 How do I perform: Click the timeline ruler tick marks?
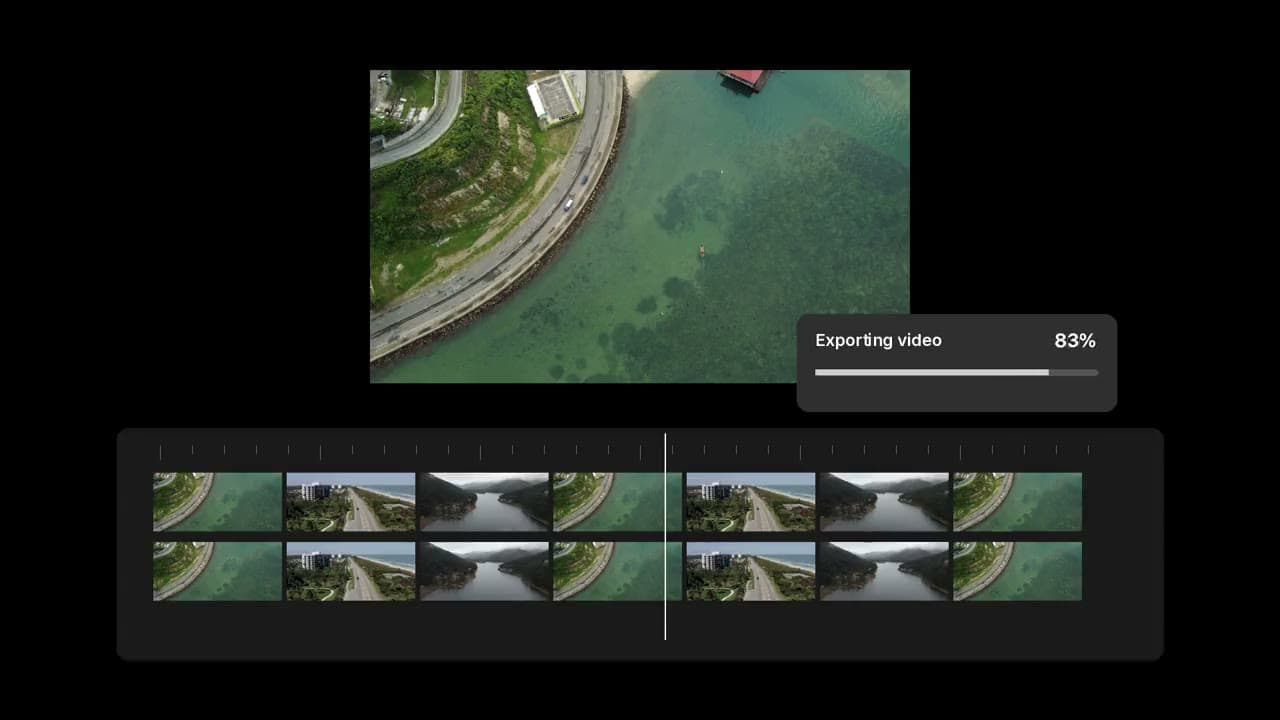624,452
